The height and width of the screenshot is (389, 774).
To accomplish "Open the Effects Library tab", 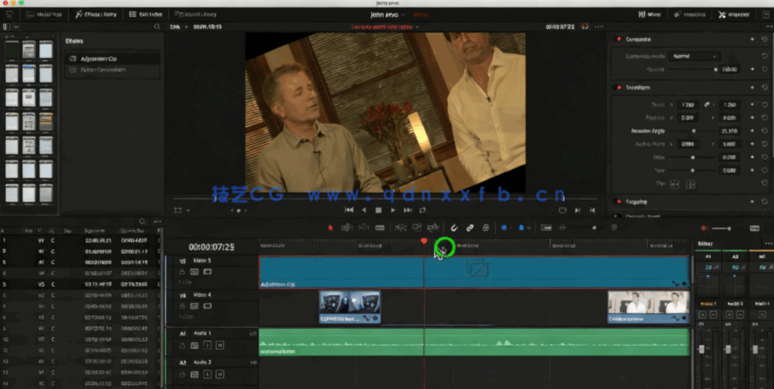I will tap(96, 14).
